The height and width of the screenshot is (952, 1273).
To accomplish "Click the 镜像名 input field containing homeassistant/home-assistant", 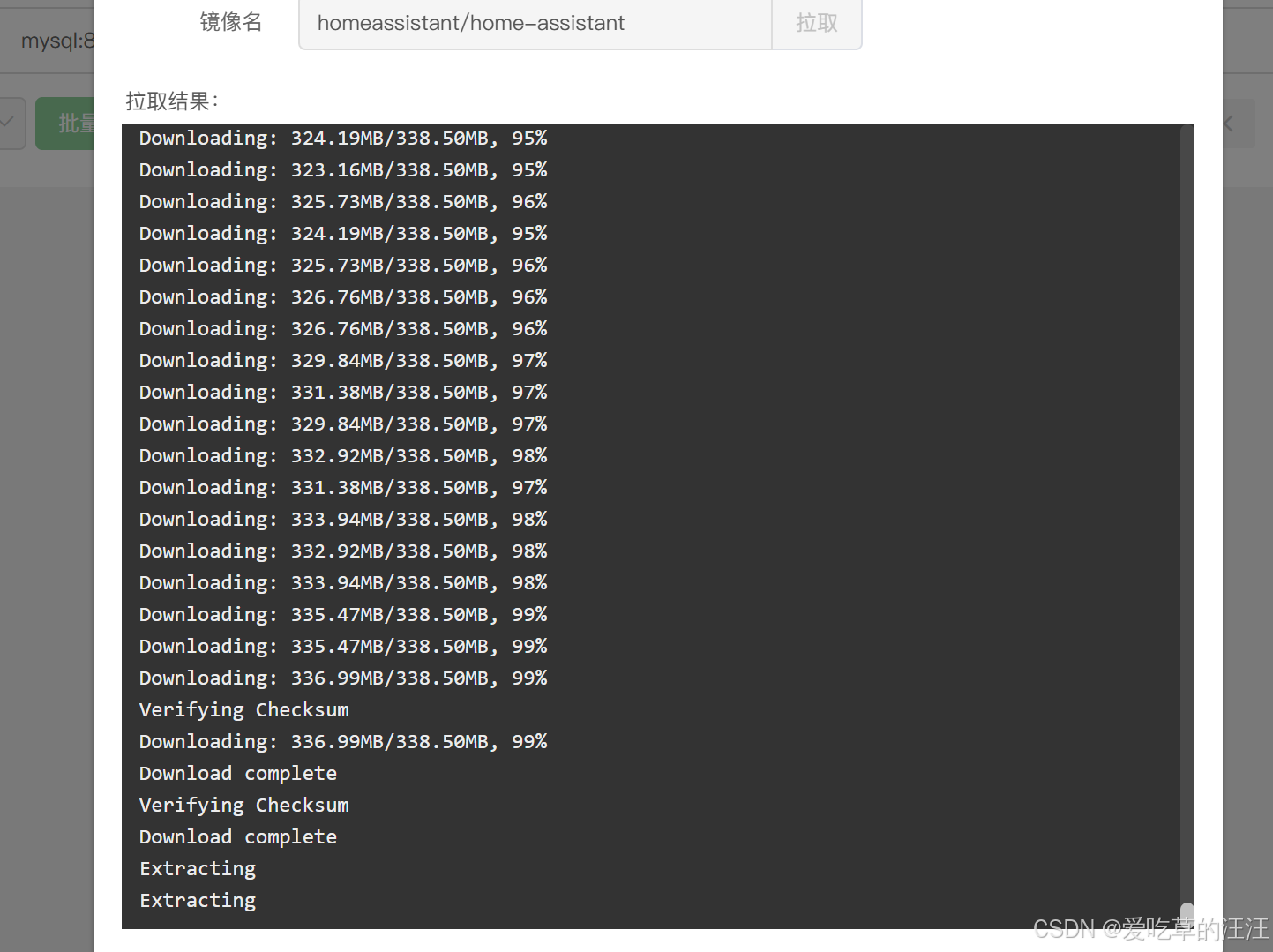I will (x=535, y=24).
